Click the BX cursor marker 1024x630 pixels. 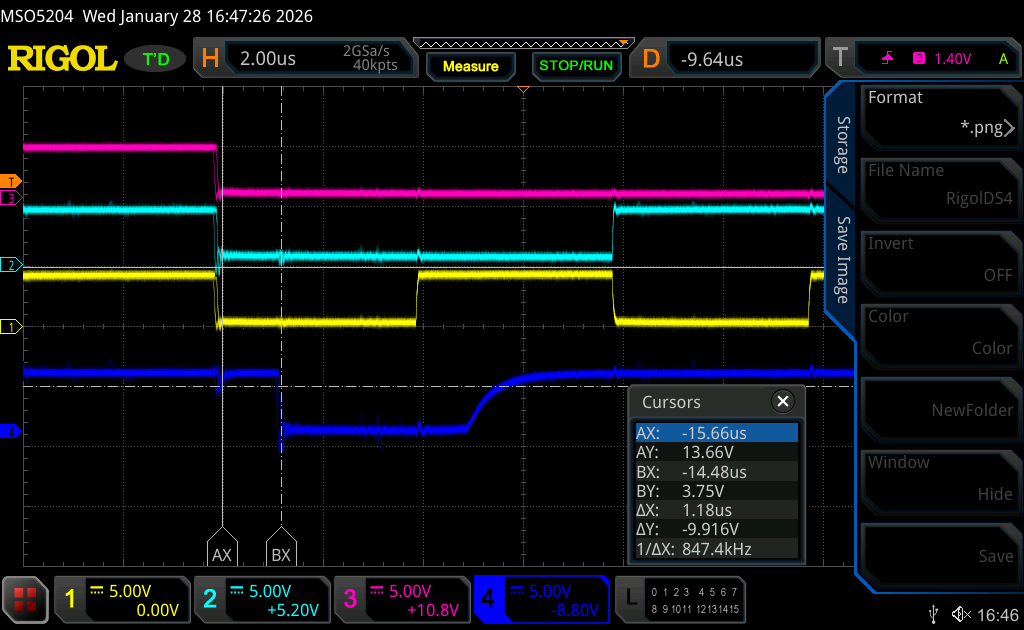(281, 550)
